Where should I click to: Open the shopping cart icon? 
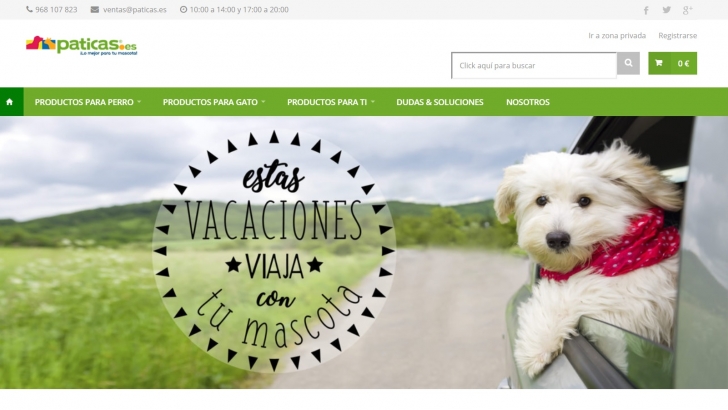(x=659, y=63)
